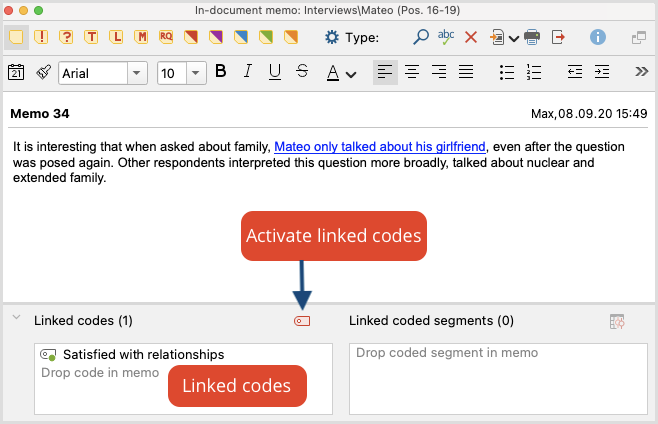Click the detach window icon
Screen dimensions: 658x424
[639, 38]
